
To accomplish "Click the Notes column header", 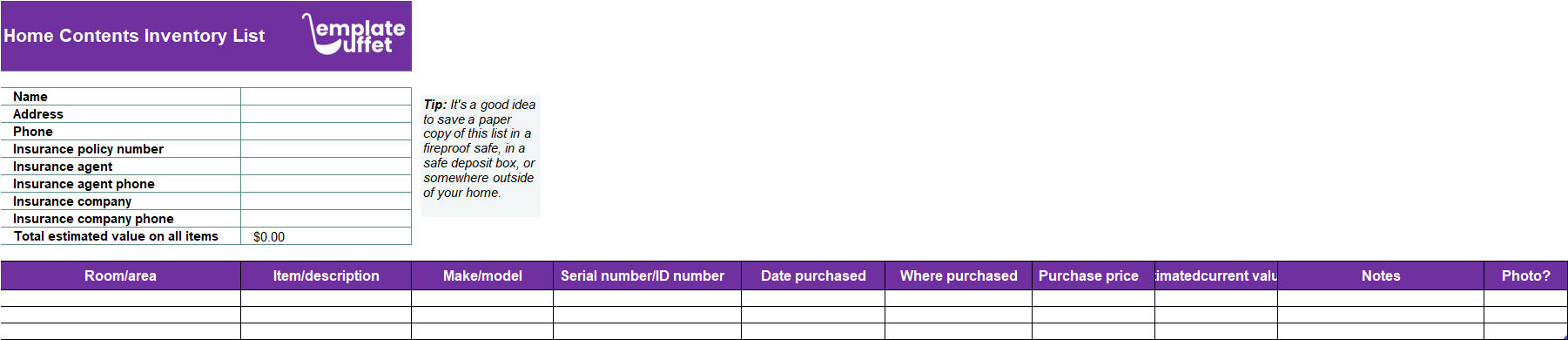I will click(x=1381, y=275).
